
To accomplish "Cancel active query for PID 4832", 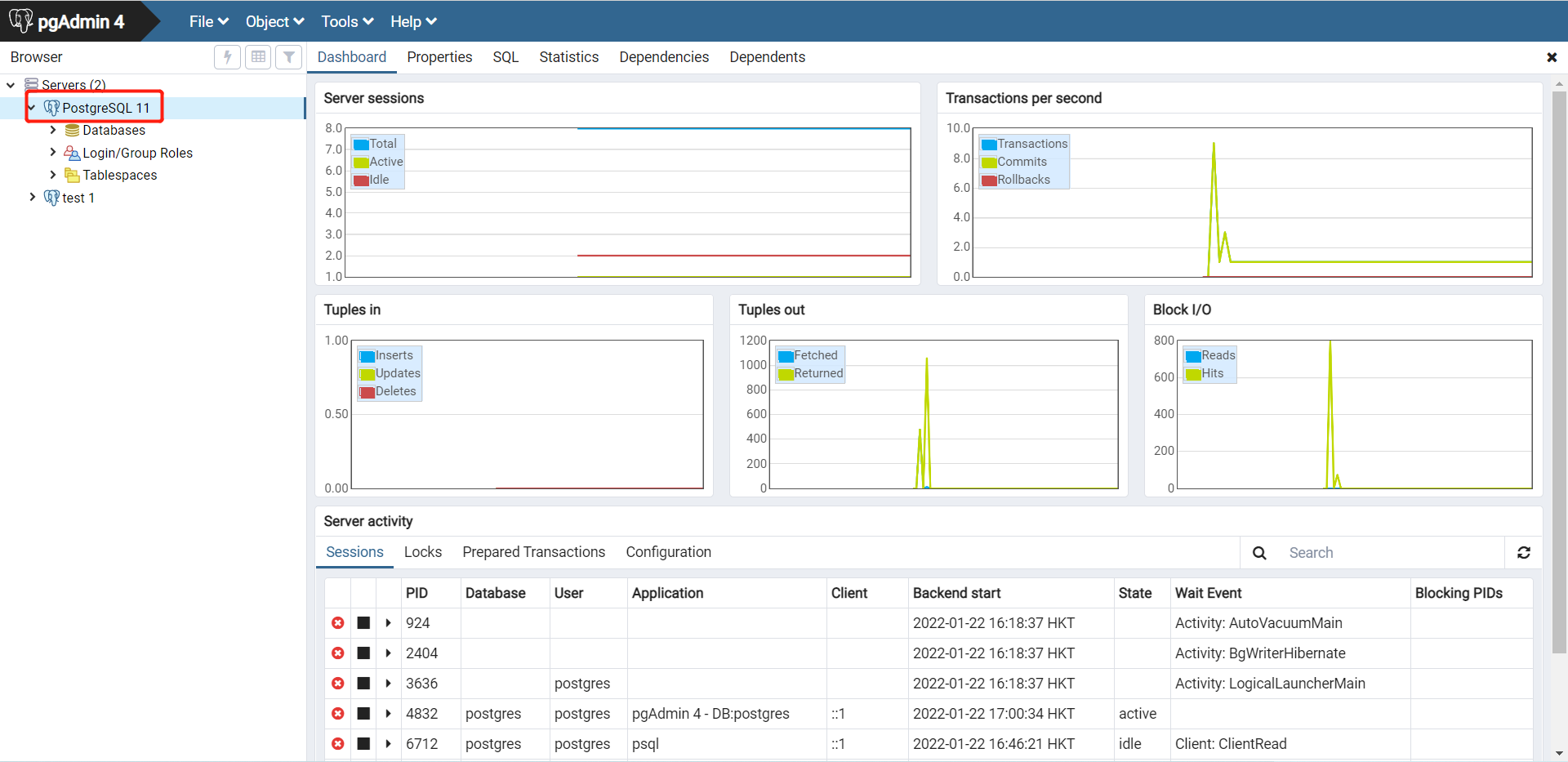I will pyautogui.click(x=364, y=714).
